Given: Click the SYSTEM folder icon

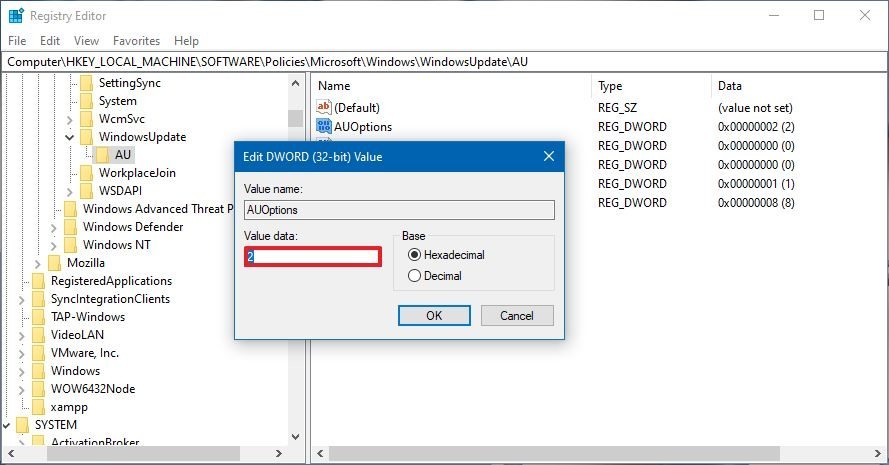Looking at the screenshot, I should (23, 425).
